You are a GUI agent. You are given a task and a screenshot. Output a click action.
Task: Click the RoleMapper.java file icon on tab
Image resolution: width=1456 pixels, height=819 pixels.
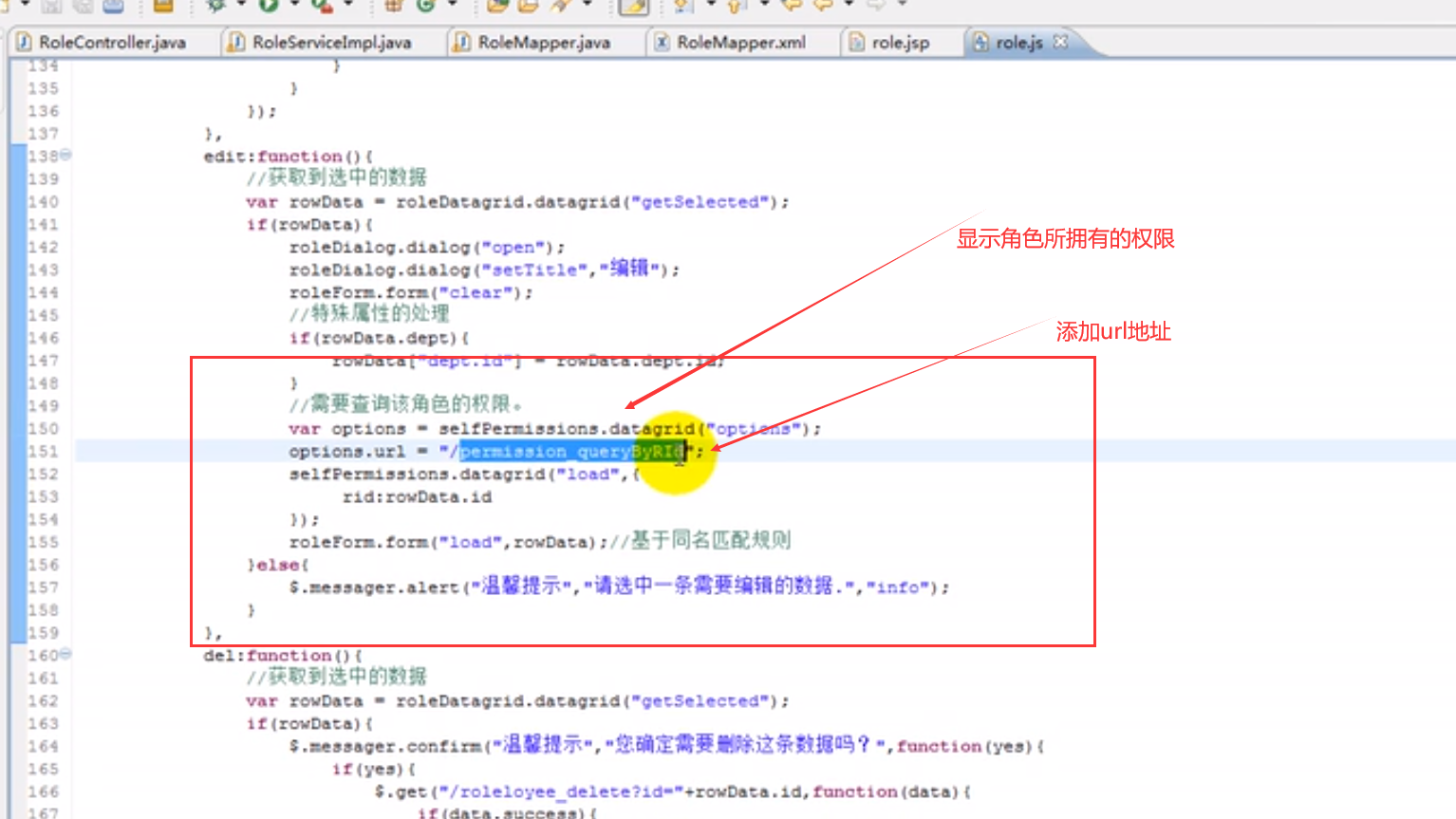[461, 42]
